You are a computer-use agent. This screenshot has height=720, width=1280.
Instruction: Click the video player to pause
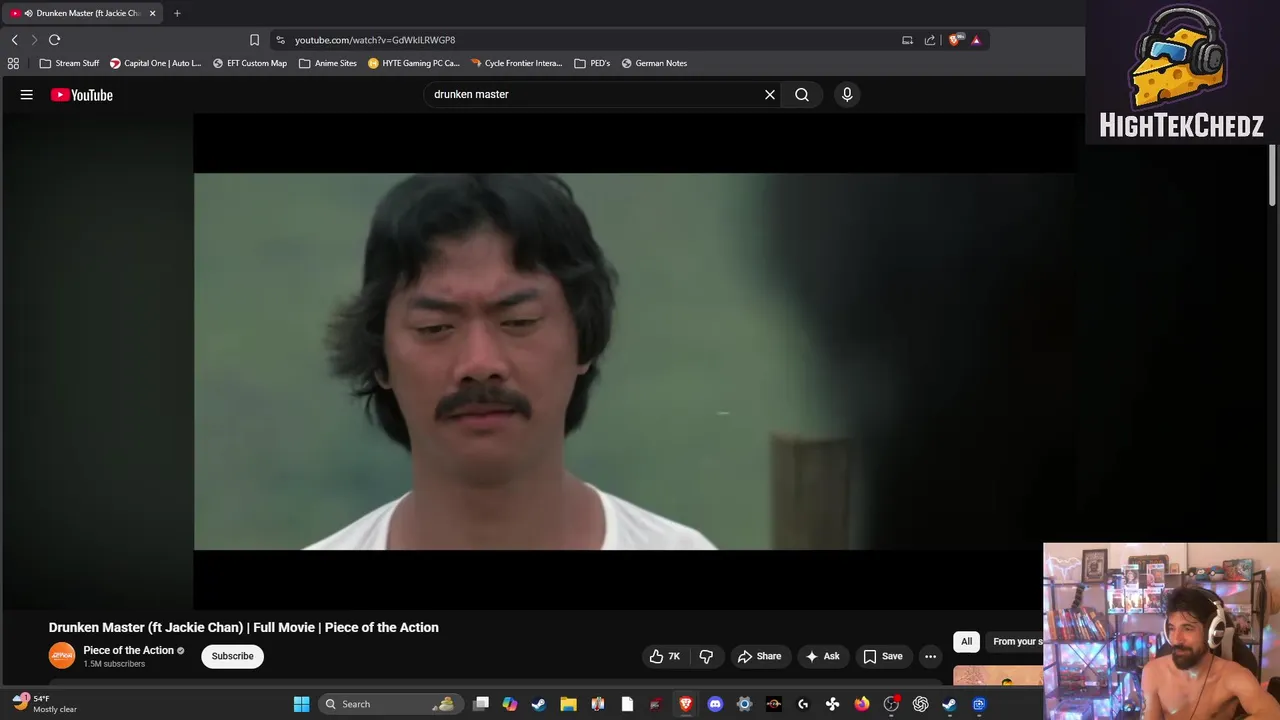635,361
